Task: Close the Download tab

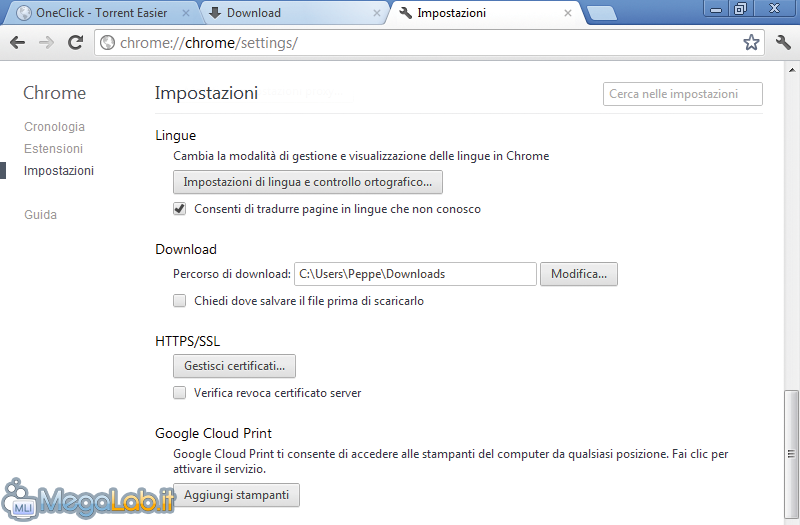Action: pyautogui.click(x=377, y=13)
